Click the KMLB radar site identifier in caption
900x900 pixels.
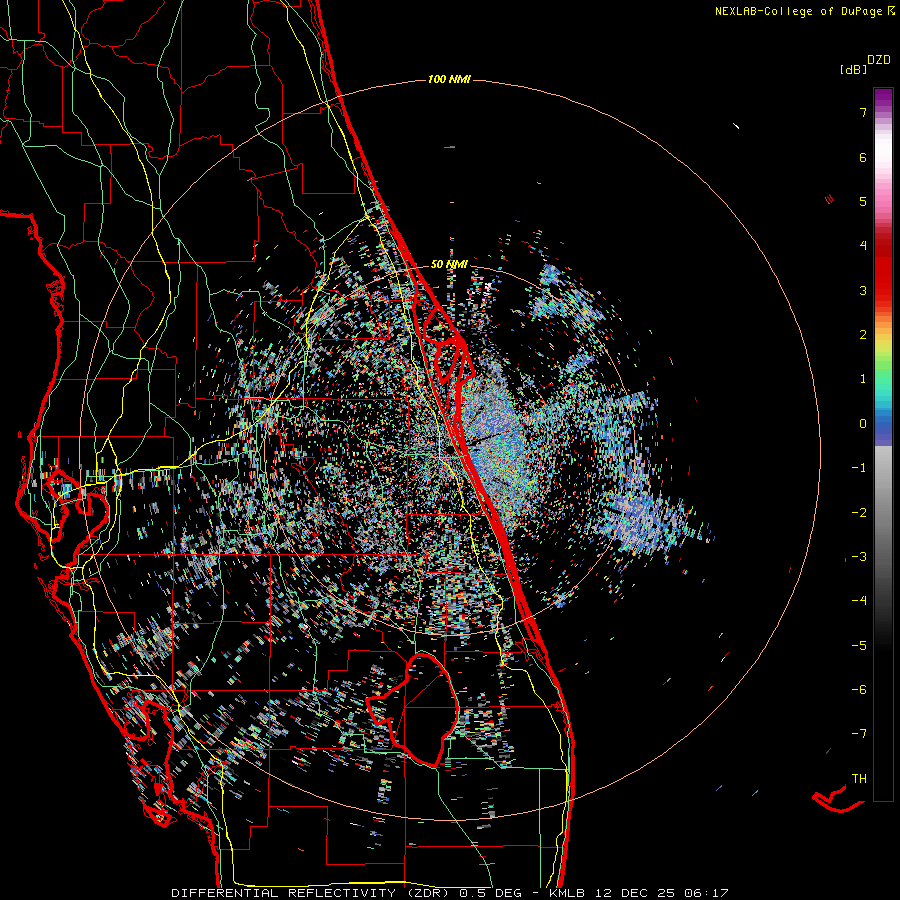coord(569,893)
